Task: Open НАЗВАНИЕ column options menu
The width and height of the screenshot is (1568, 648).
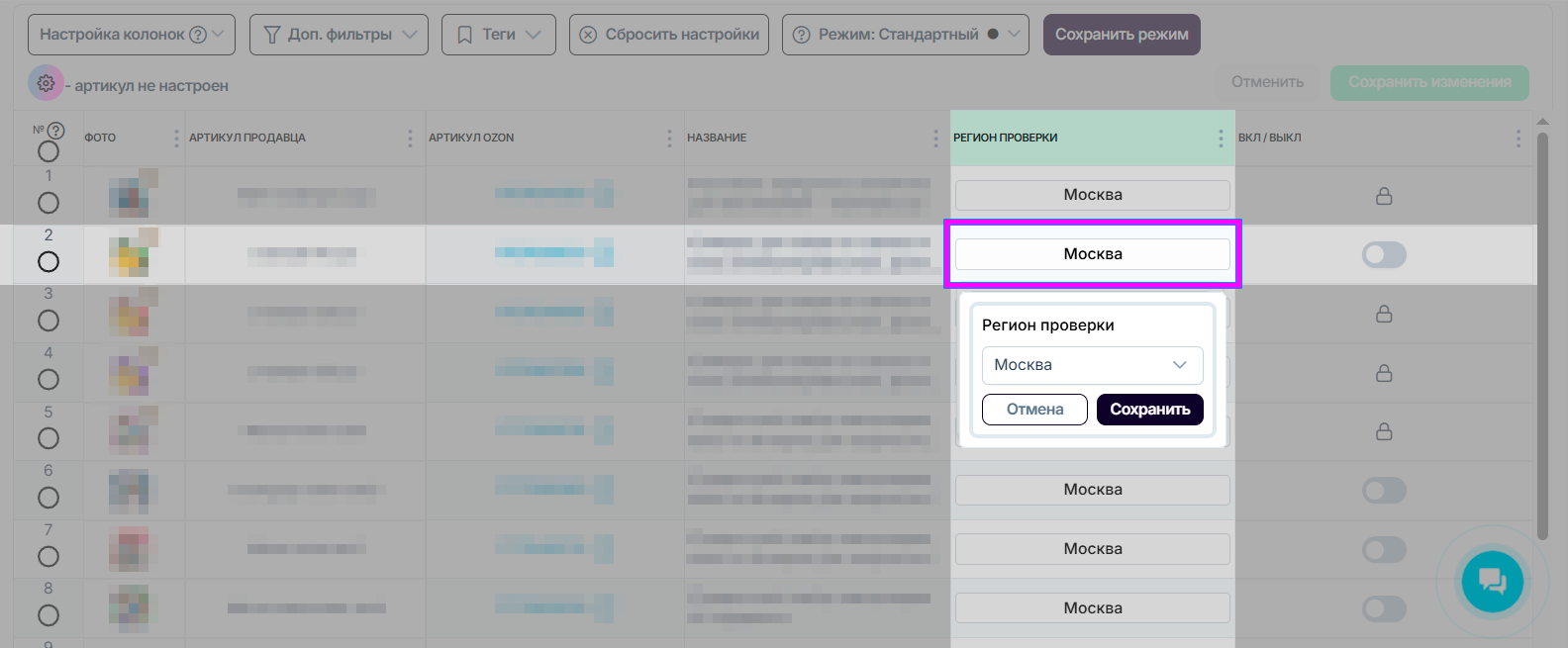Action: pos(935,139)
